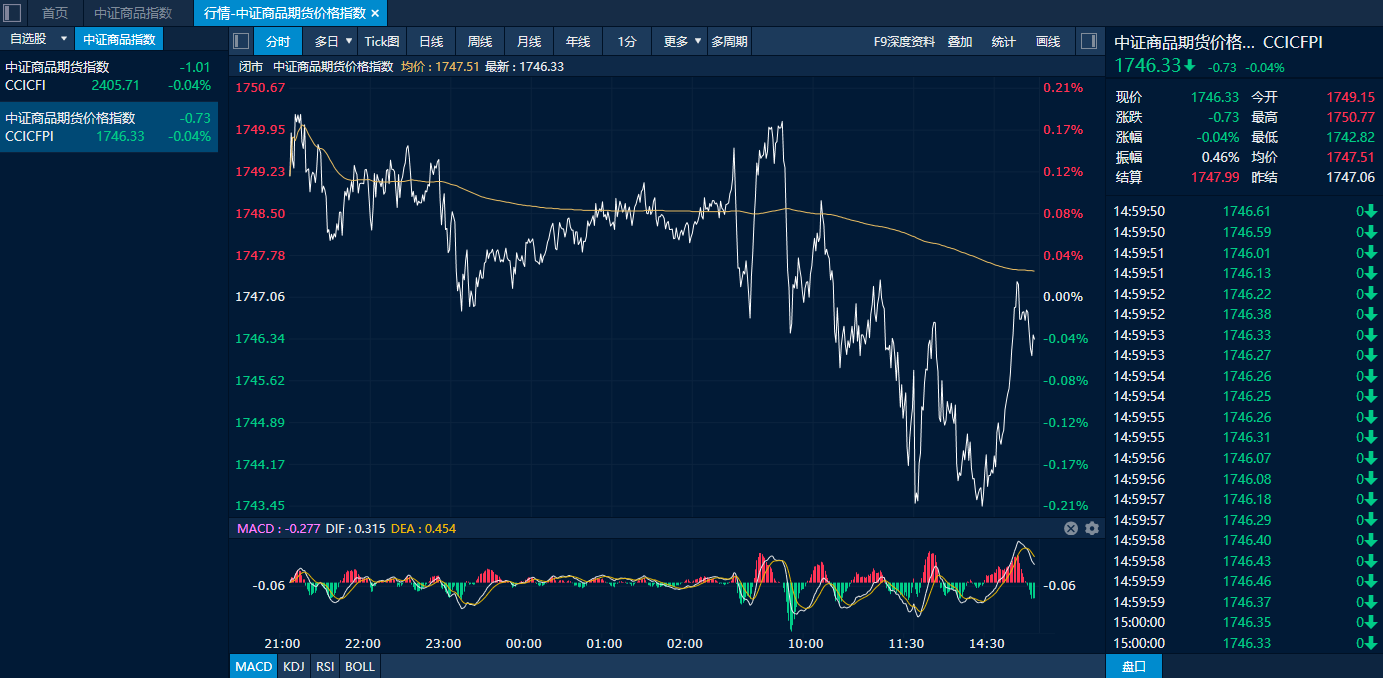Open the 多日 dropdown arrow

[x=349, y=41]
